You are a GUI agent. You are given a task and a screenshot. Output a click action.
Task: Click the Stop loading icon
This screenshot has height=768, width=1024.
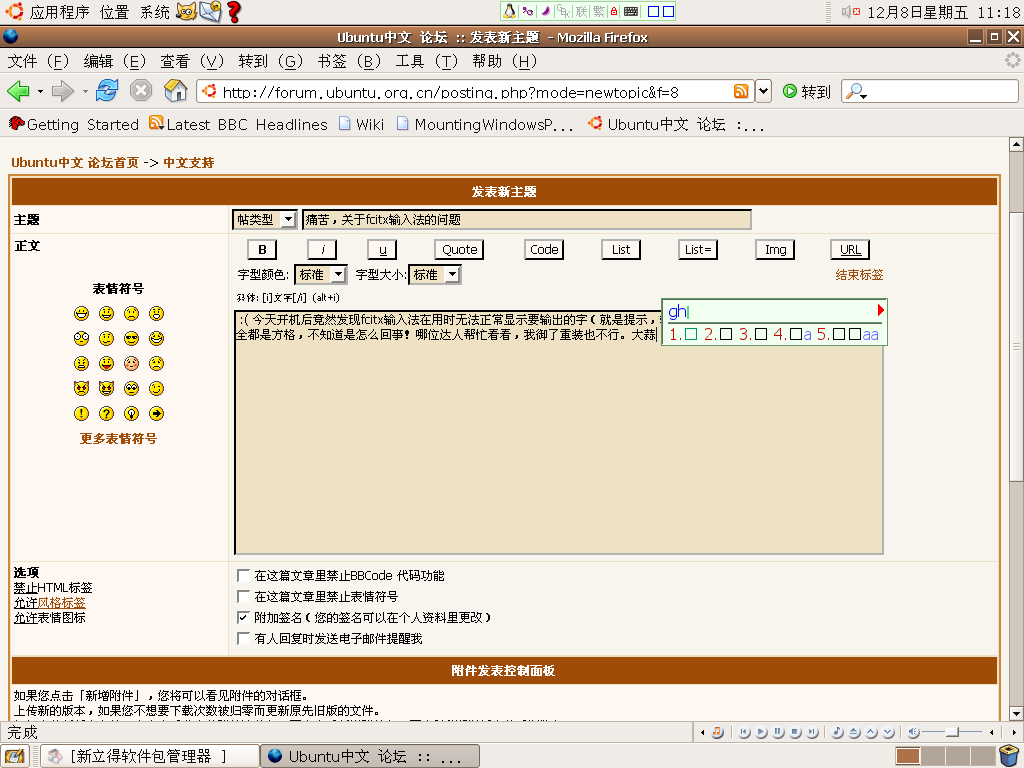140,91
